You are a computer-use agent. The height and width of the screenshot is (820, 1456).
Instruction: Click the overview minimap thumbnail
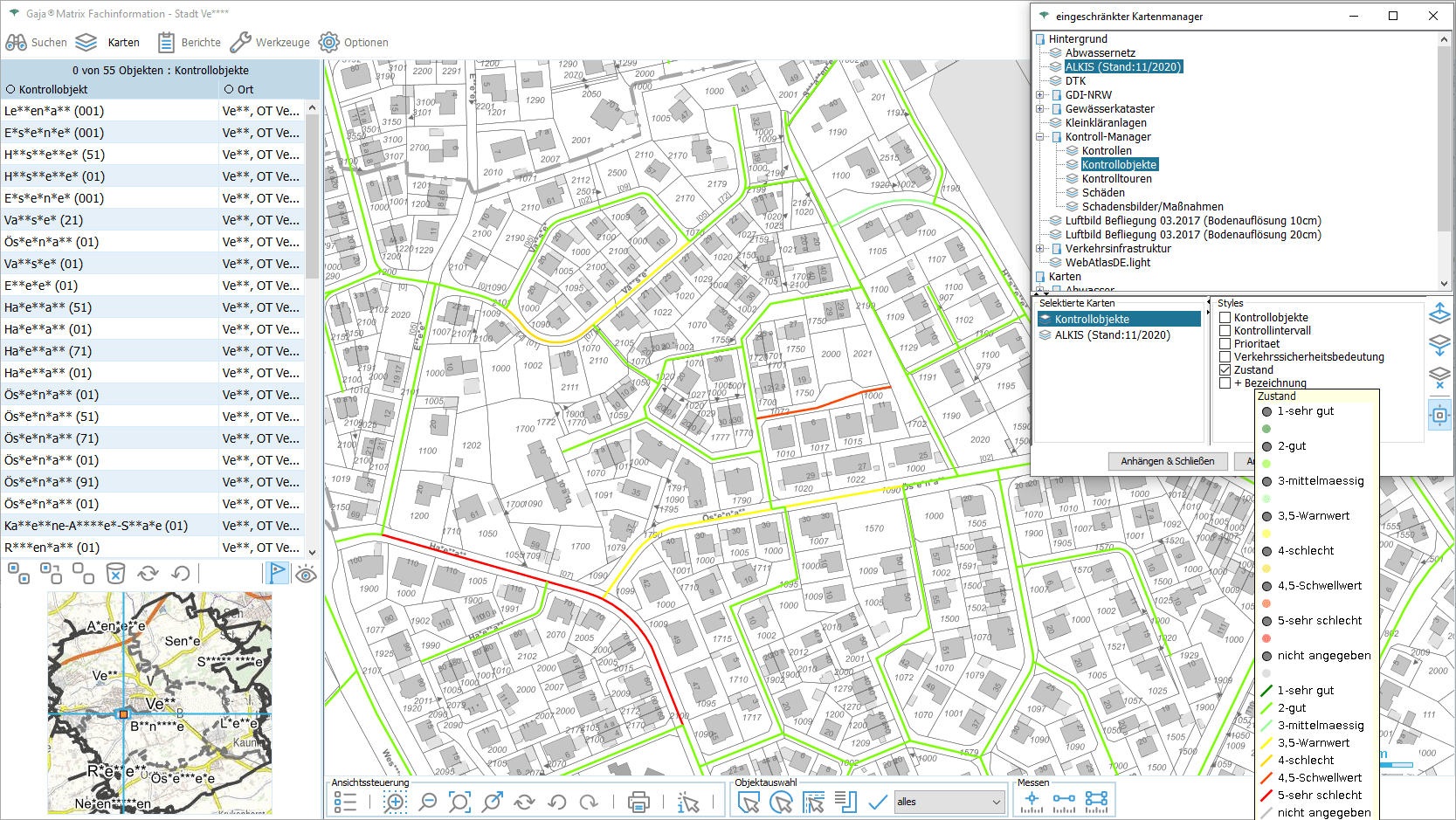tap(160, 703)
